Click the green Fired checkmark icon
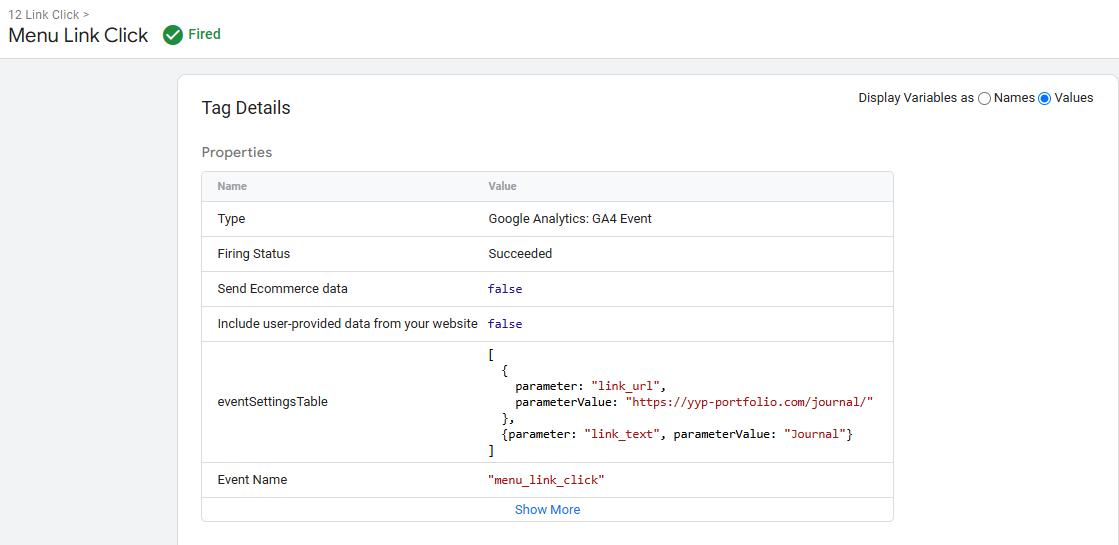Viewport: 1119px width, 545px height. tap(172, 35)
